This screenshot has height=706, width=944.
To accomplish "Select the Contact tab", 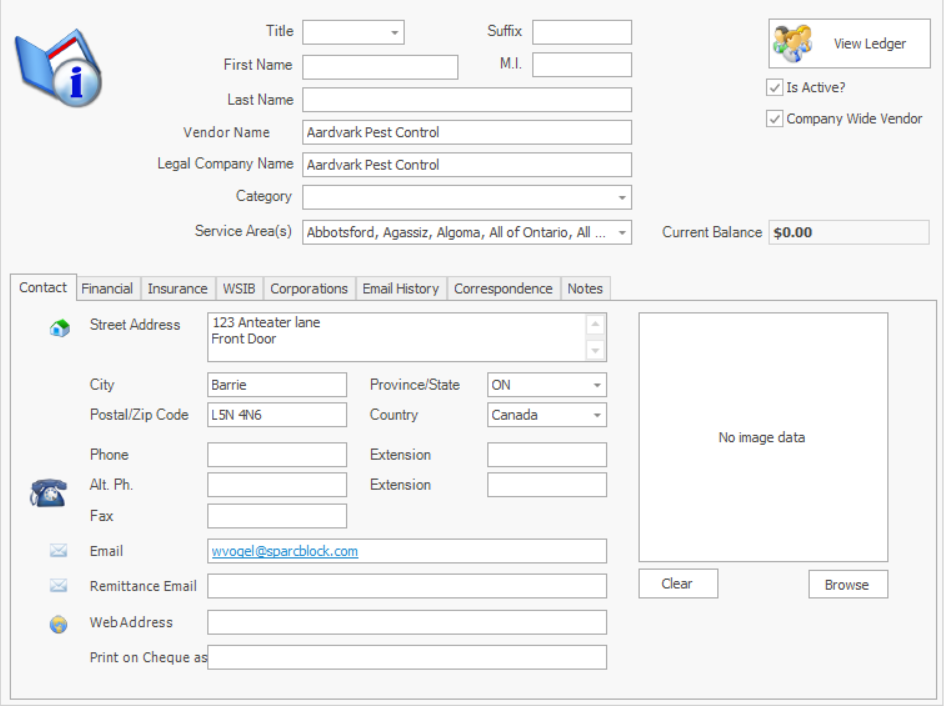I will pos(43,288).
